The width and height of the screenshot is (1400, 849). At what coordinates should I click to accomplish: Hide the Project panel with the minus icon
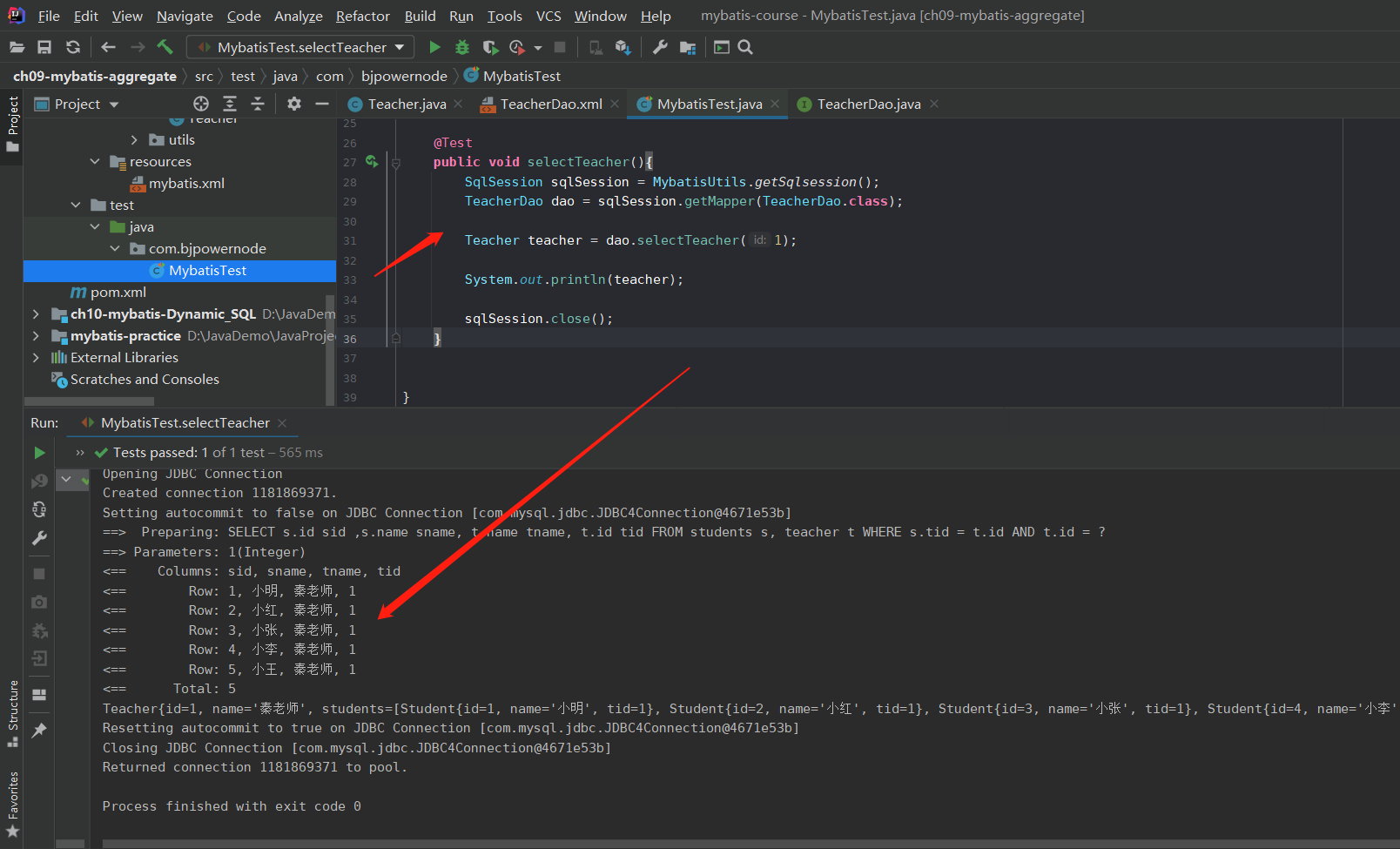[322, 104]
